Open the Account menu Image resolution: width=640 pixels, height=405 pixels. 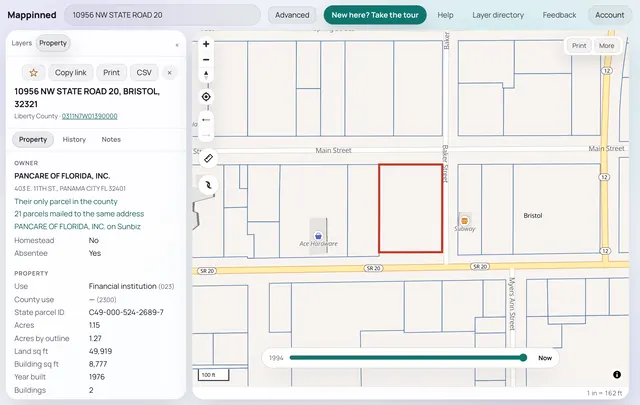pyautogui.click(x=609, y=15)
